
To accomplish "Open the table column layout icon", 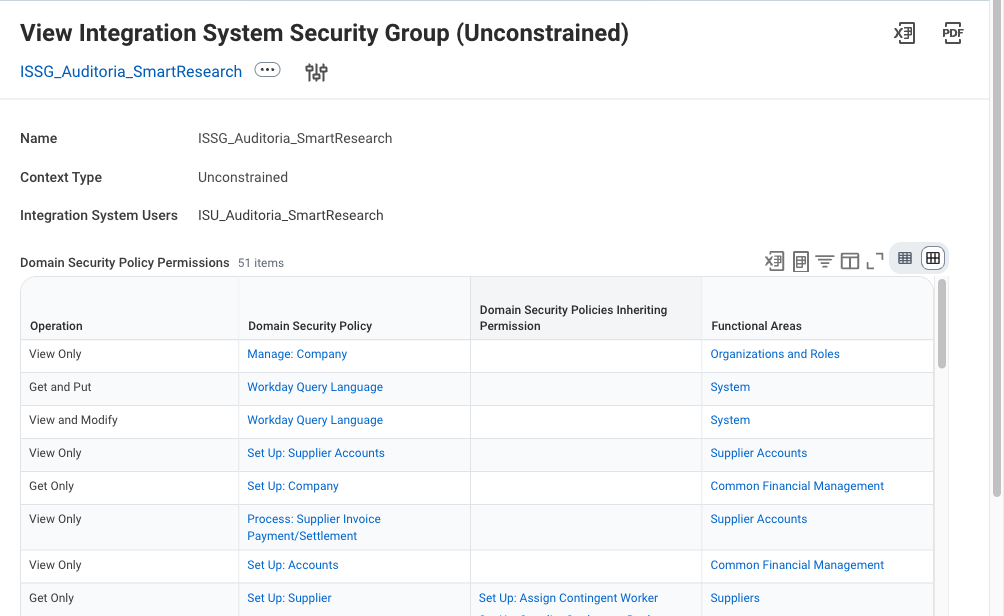I will click(850, 261).
